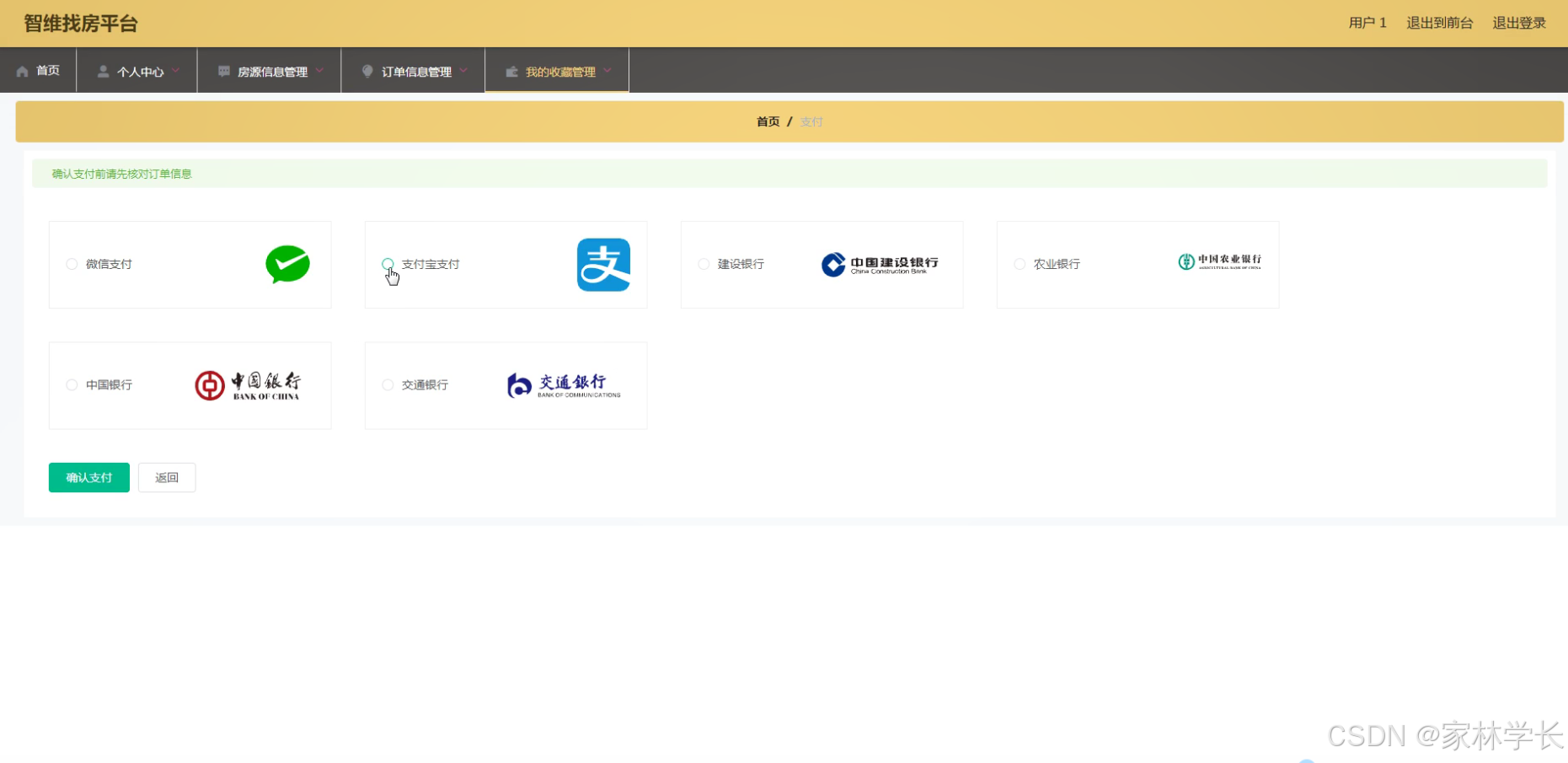Open the 我的收藏管理 menu
Screen dimensions: 1568x763
tap(557, 70)
